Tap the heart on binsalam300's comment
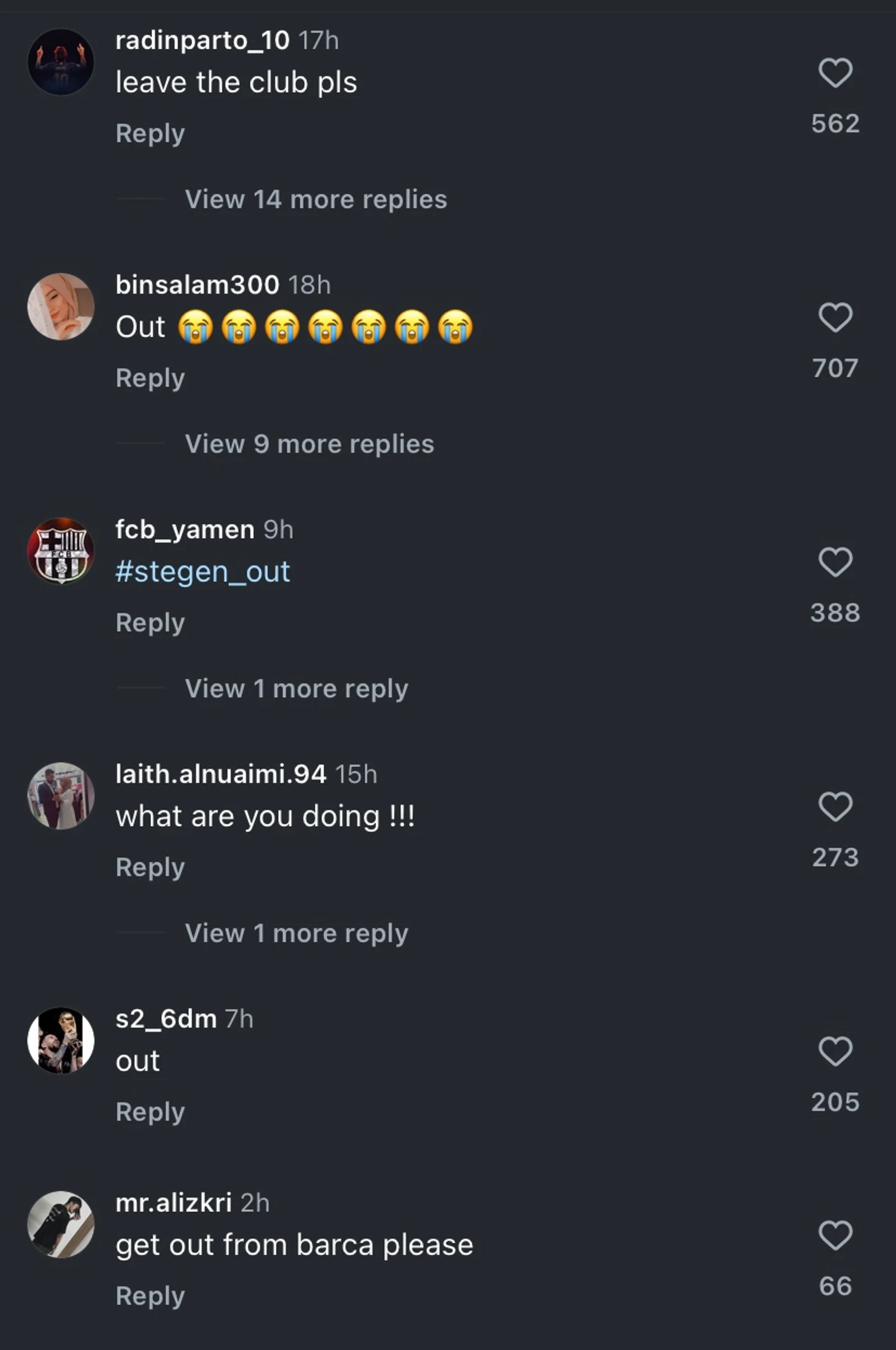The width and height of the screenshot is (896, 1350). pos(835,317)
